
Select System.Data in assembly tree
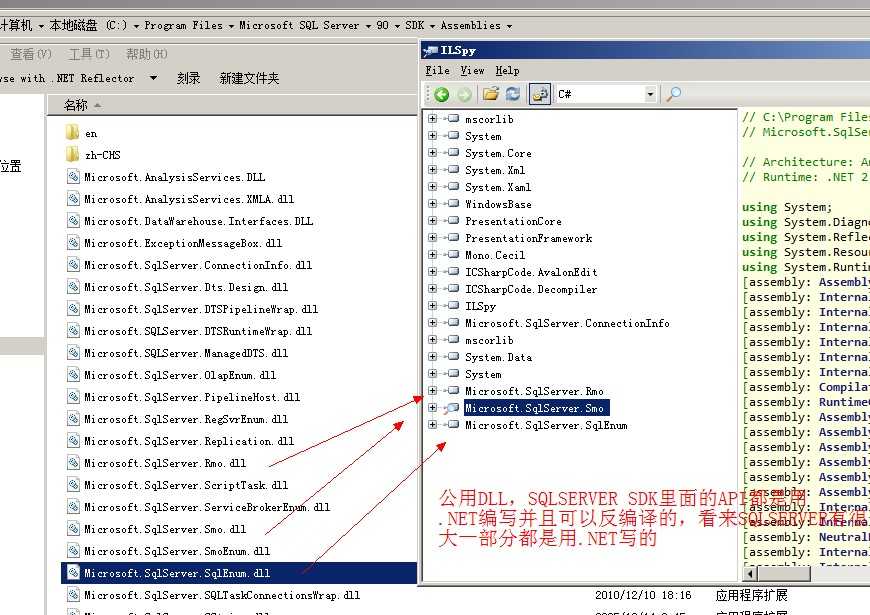pyautogui.click(x=498, y=357)
